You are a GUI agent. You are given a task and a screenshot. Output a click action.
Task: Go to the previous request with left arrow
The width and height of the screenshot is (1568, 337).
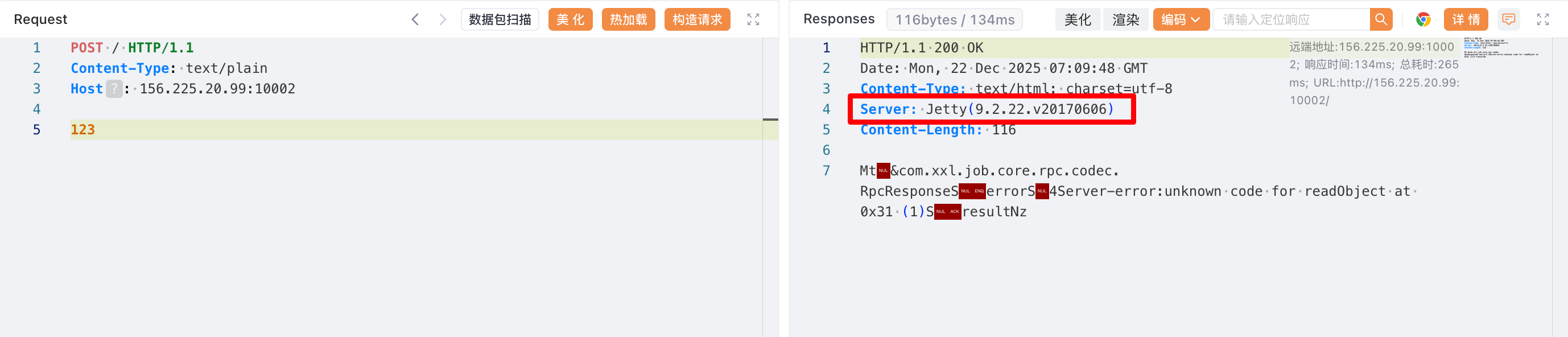[415, 19]
